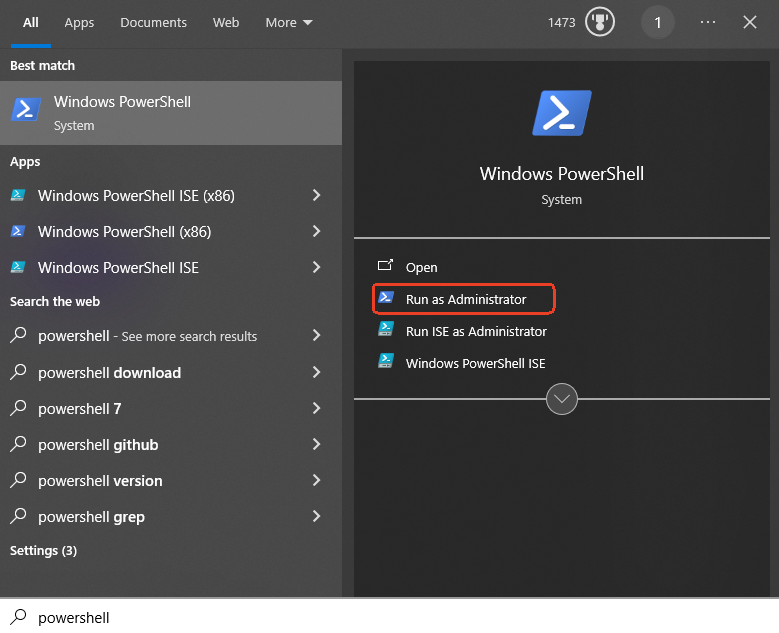This screenshot has width=779, height=633.
Task: Click the Windows PowerShell ISE (x86) icon
Action: (x=18, y=195)
